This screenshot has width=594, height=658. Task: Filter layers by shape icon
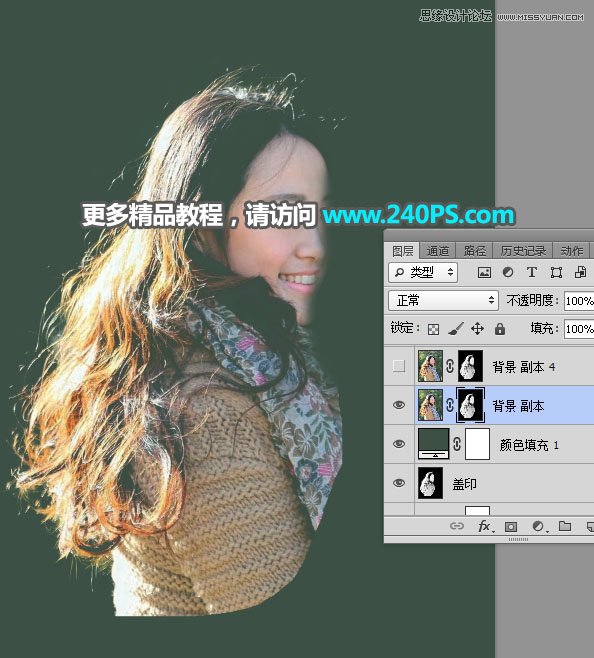pyautogui.click(x=556, y=273)
